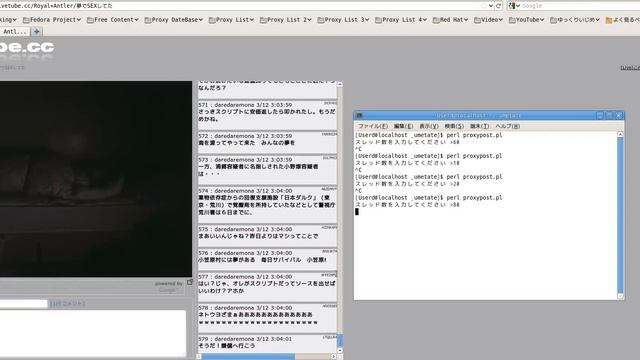Close the terminal window

tap(619, 116)
